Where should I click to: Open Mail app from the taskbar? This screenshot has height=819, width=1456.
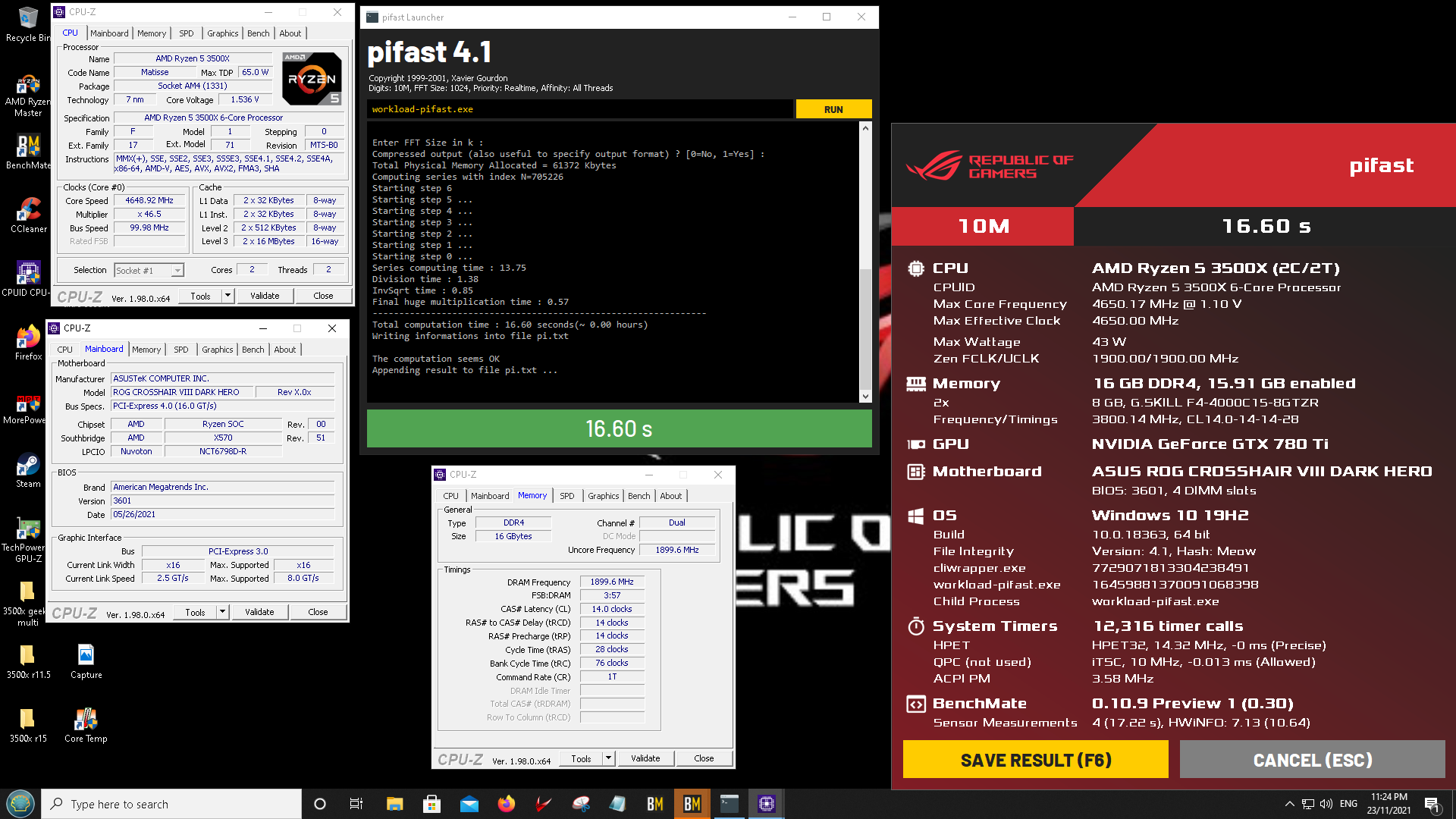[469, 804]
